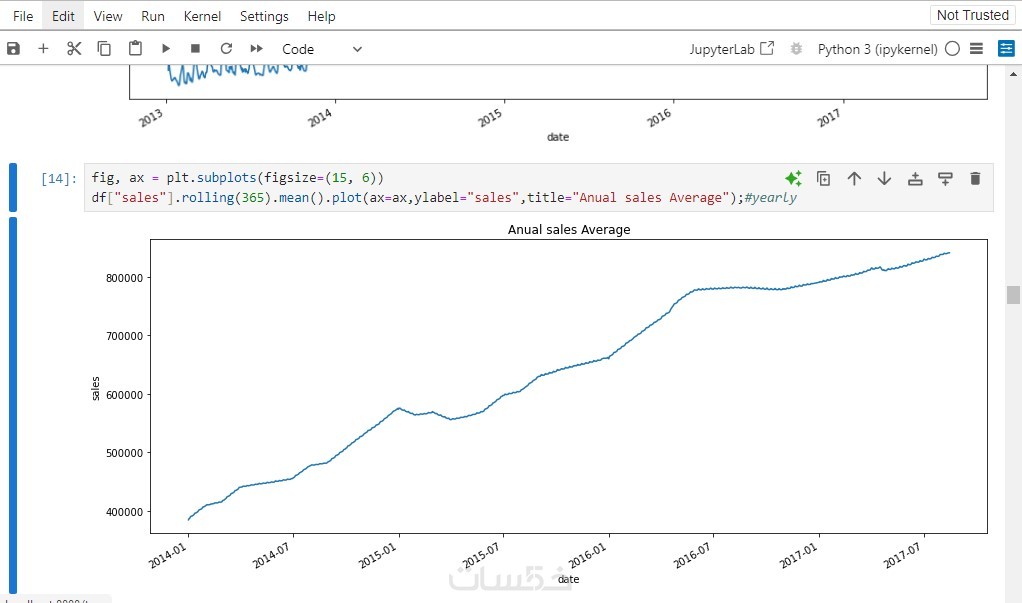Duplicate the cell from the cell toolbar
This screenshot has width=1022, height=603.
pyautogui.click(x=823, y=179)
